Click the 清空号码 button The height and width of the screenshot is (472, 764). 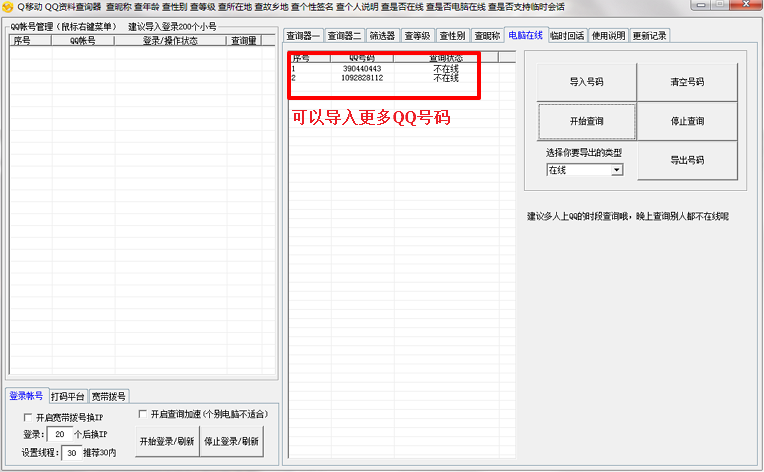(687, 82)
